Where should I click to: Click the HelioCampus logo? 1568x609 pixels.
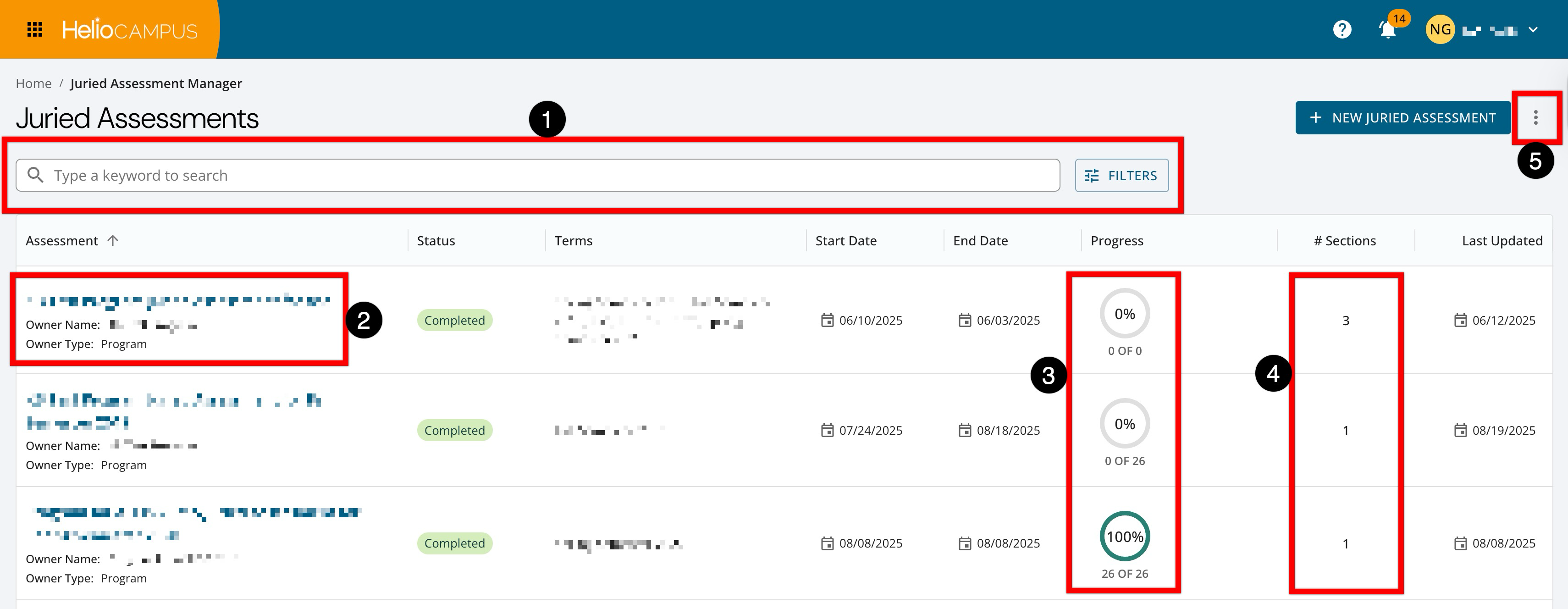[x=130, y=29]
